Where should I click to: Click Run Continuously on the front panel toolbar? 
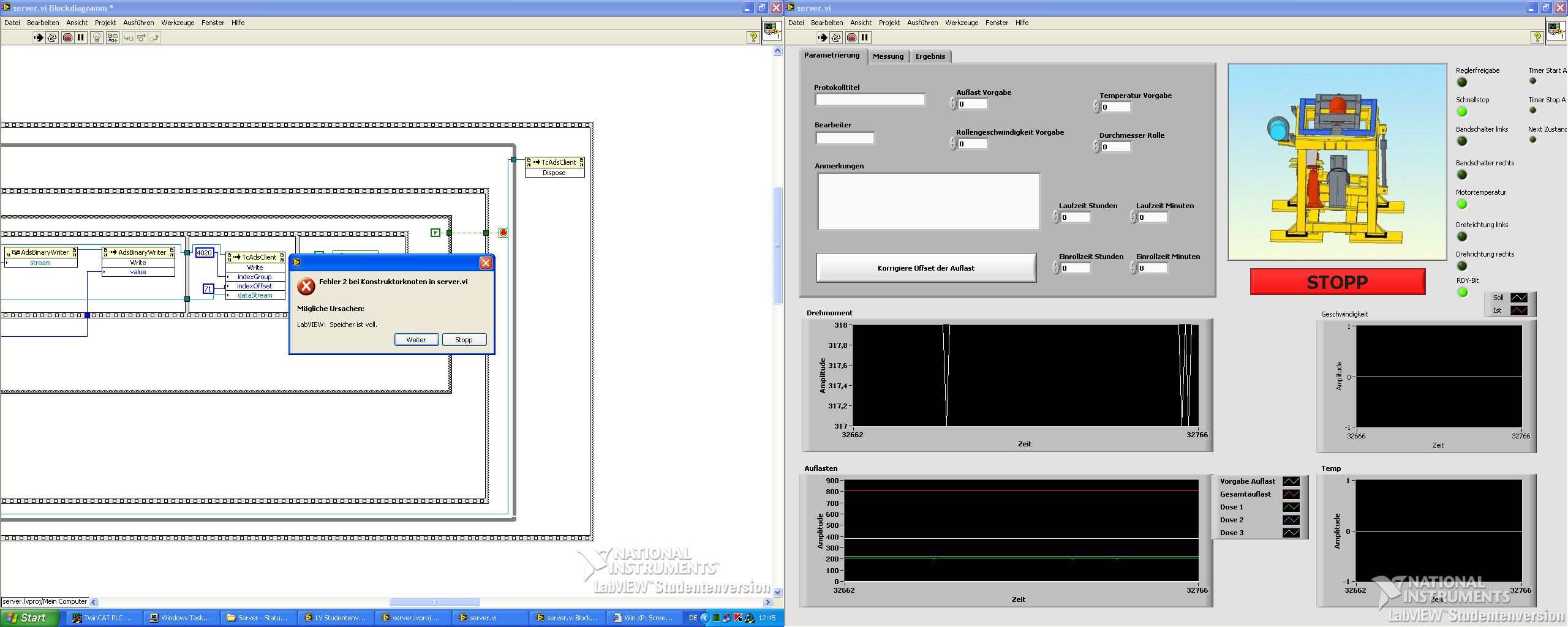(x=836, y=38)
